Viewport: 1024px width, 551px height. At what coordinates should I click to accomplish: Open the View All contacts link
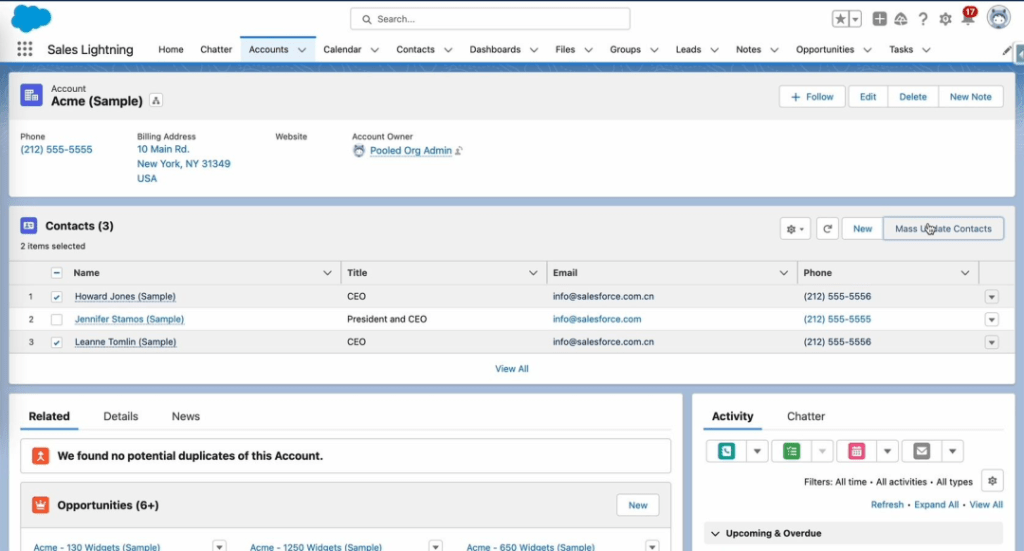(x=512, y=369)
